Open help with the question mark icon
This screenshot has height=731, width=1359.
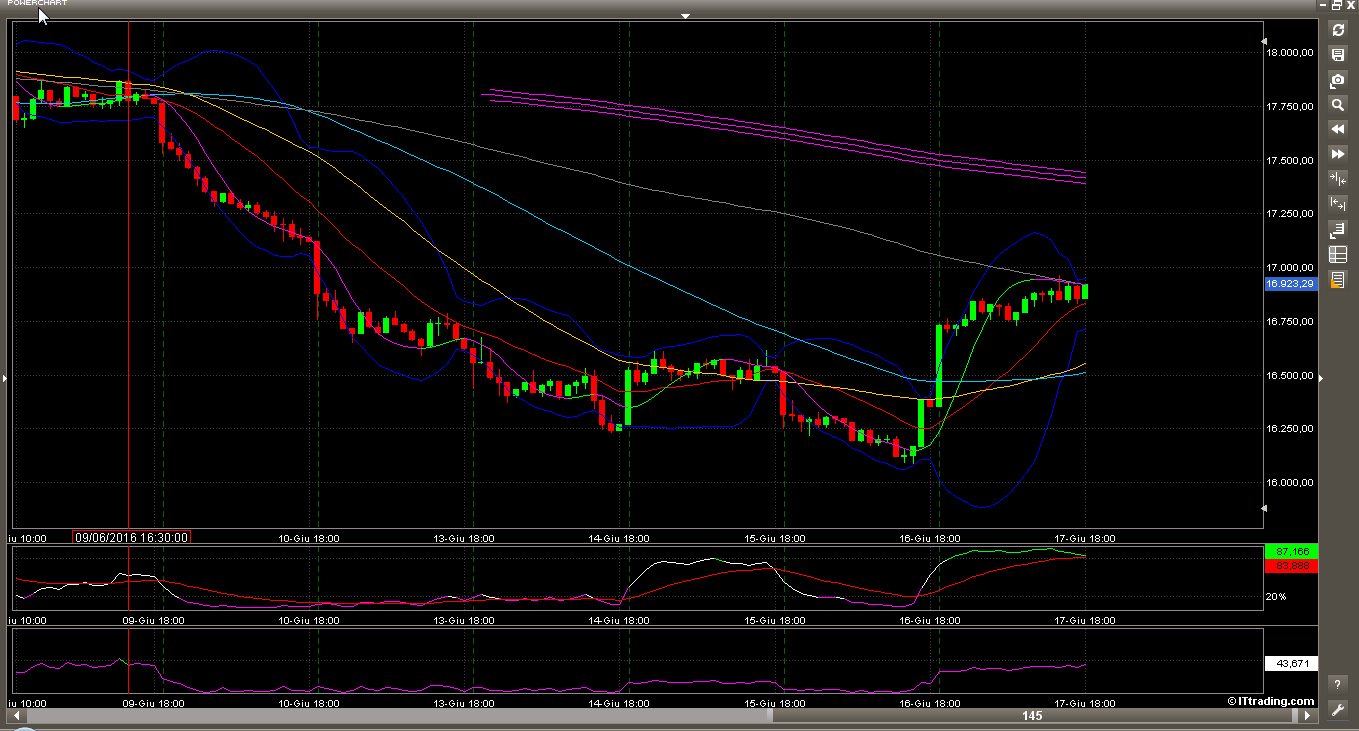coord(1337,684)
